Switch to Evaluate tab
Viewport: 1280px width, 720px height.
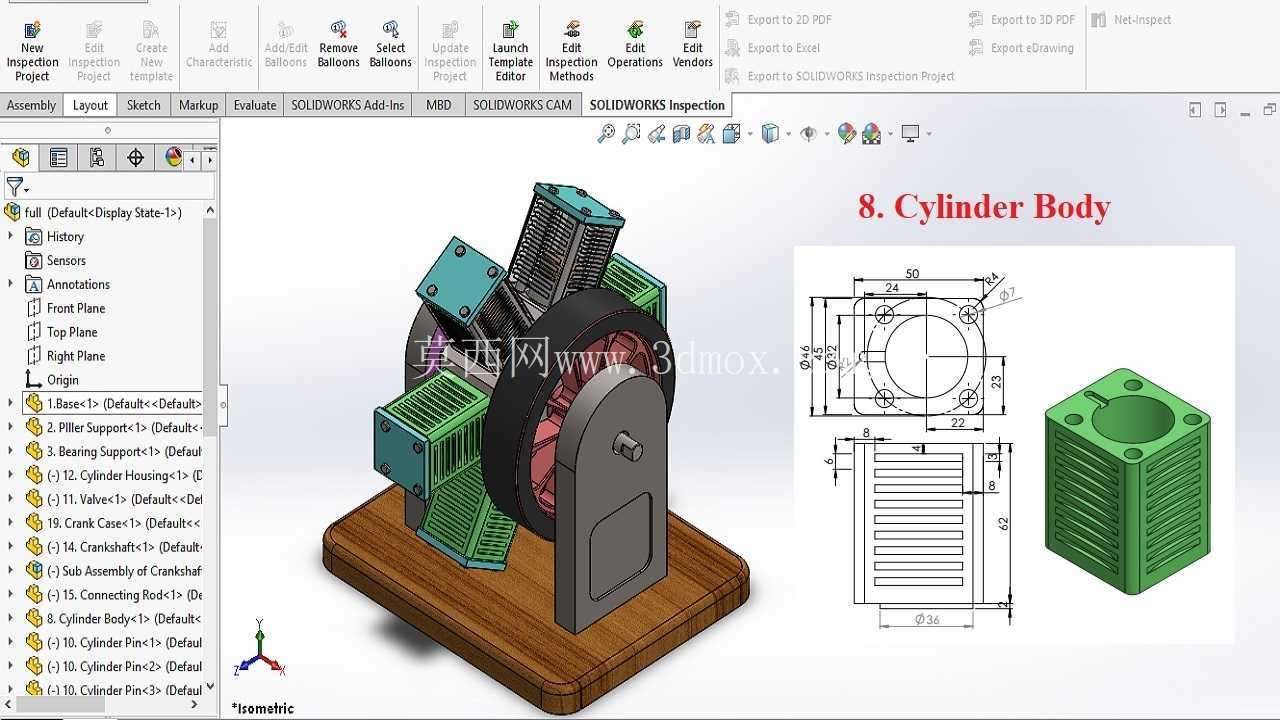point(255,105)
